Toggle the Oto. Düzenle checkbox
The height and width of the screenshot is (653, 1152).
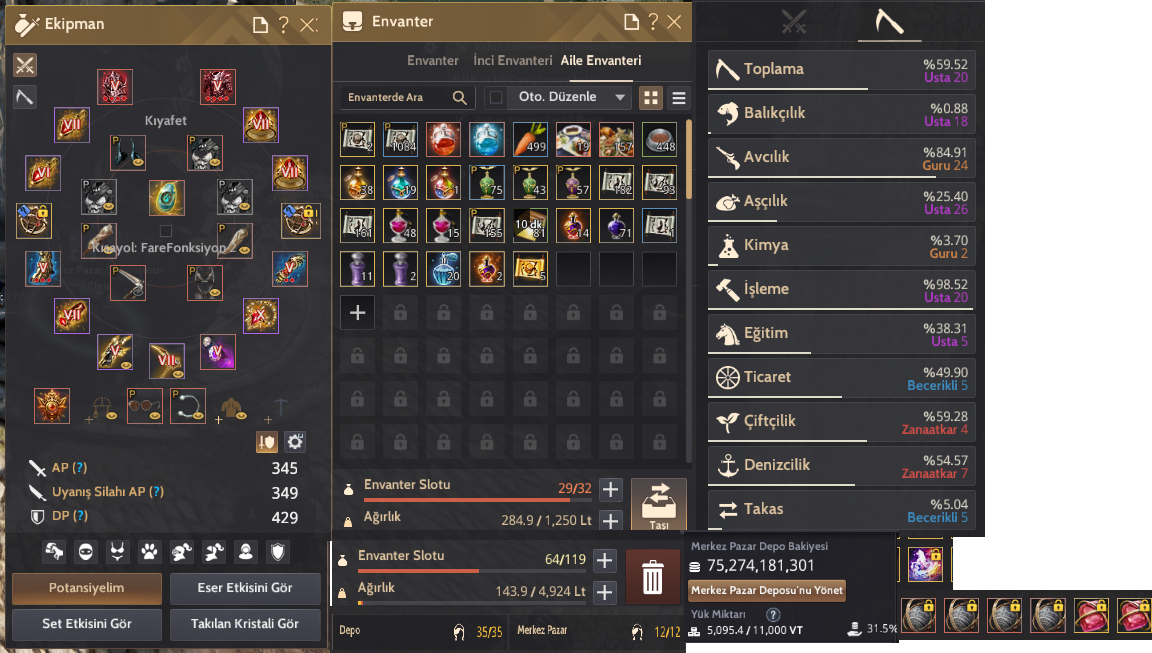coord(497,97)
